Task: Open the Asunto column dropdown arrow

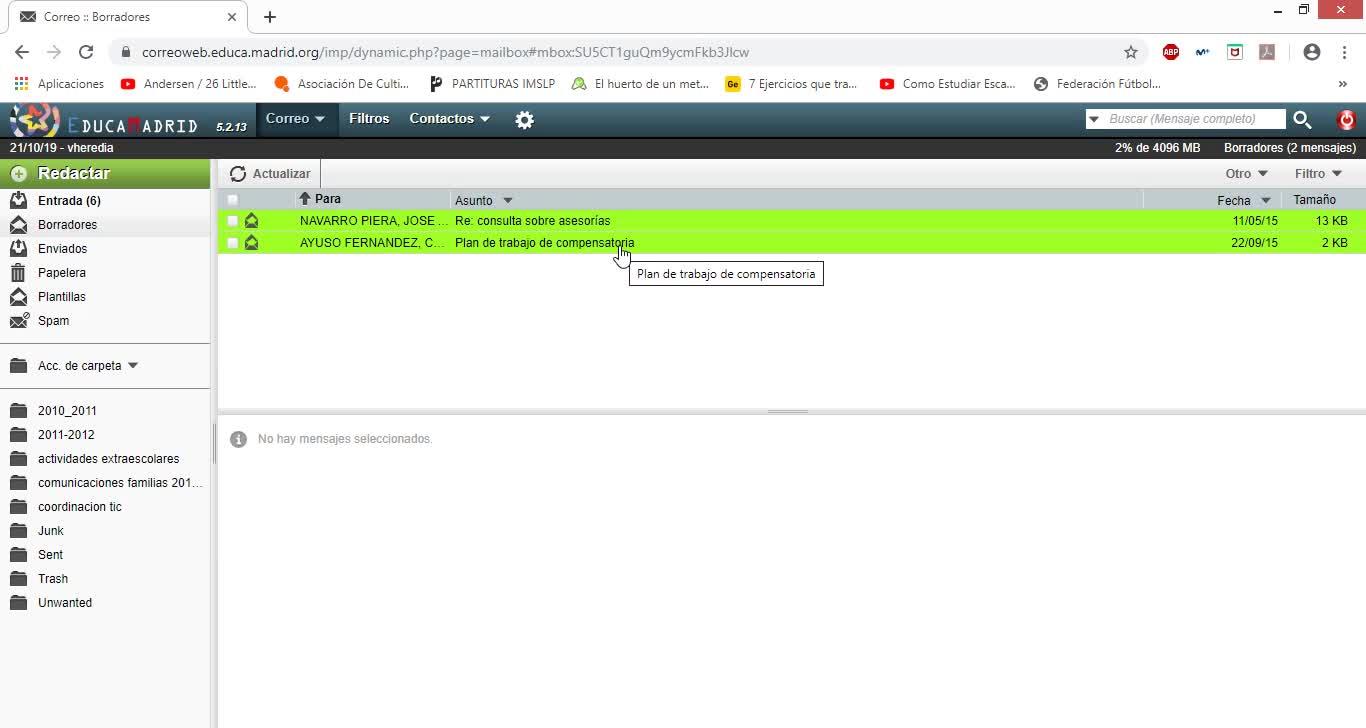Action: 508,200
